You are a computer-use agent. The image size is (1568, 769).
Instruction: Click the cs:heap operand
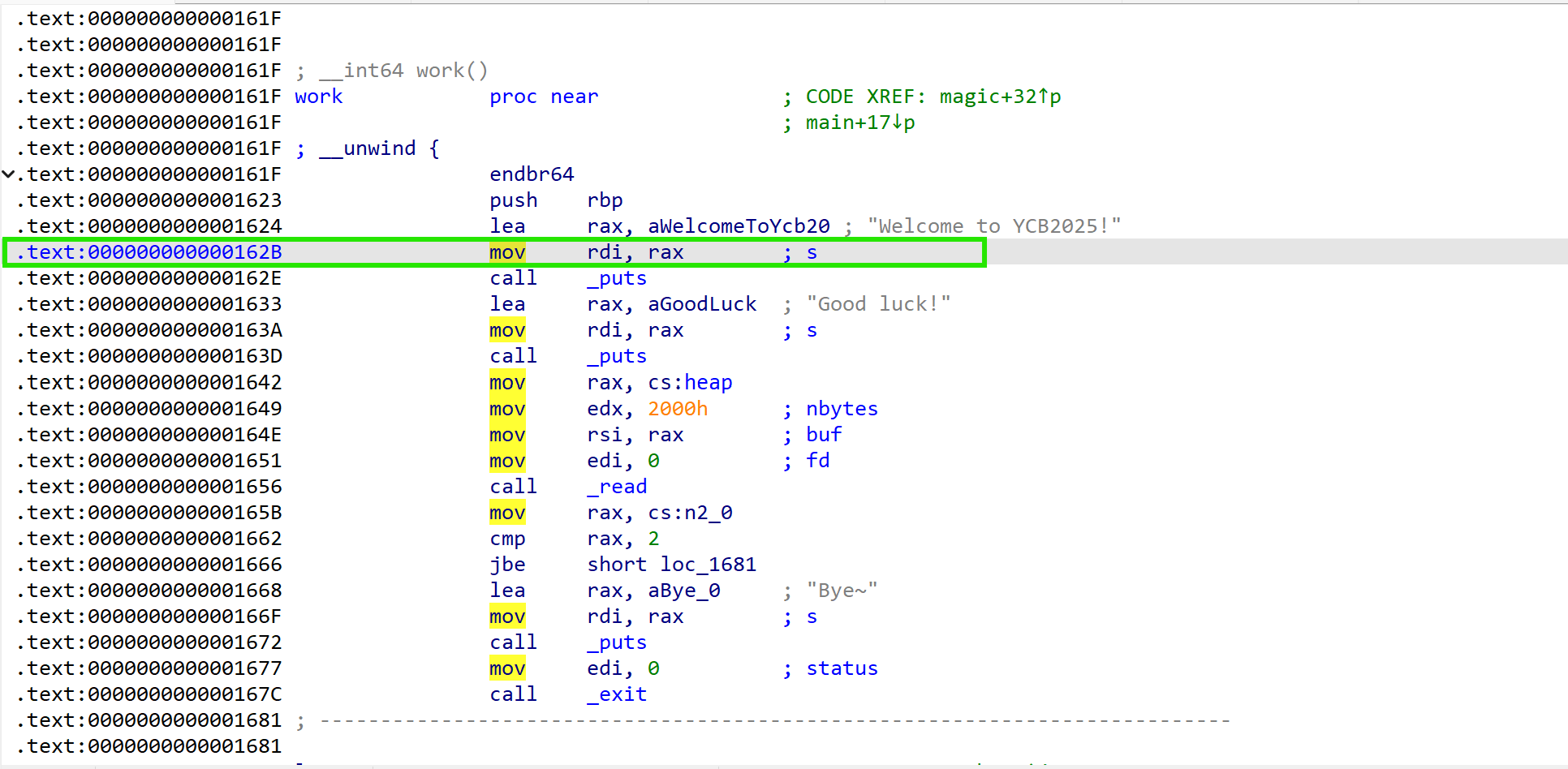(x=689, y=382)
